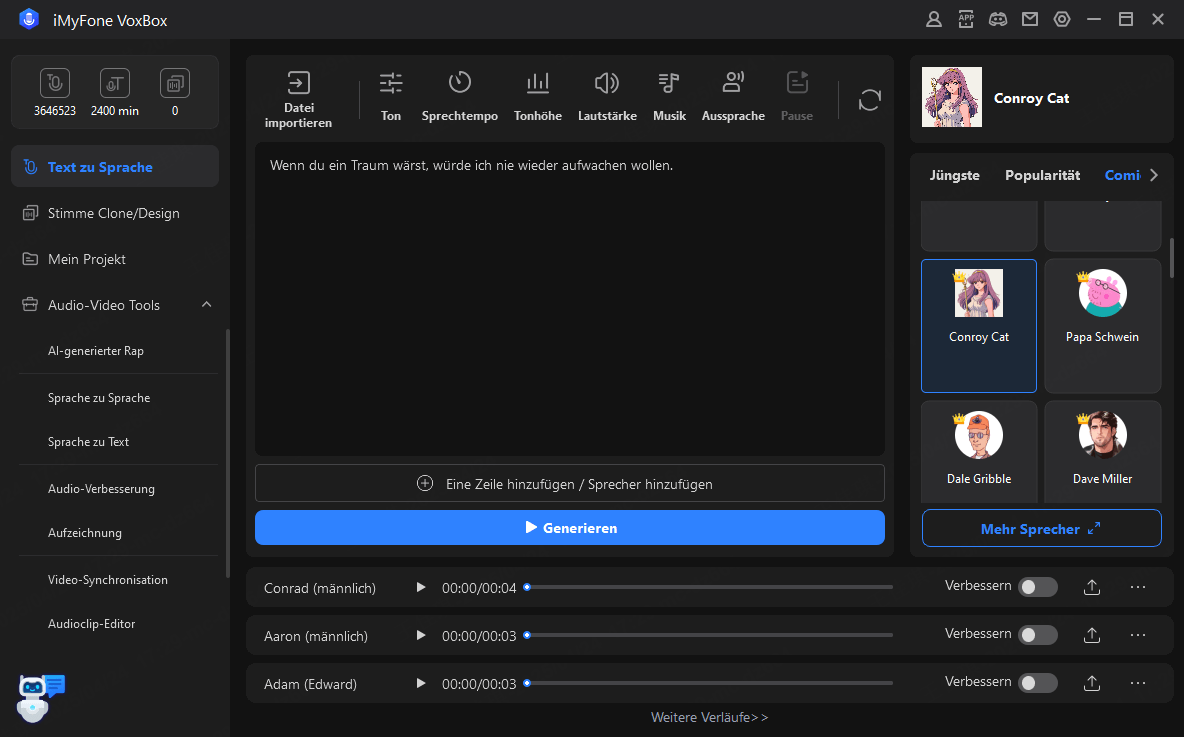Adjust Sprechtempo via its toolbar icon
The width and height of the screenshot is (1184, 737).
459,84
